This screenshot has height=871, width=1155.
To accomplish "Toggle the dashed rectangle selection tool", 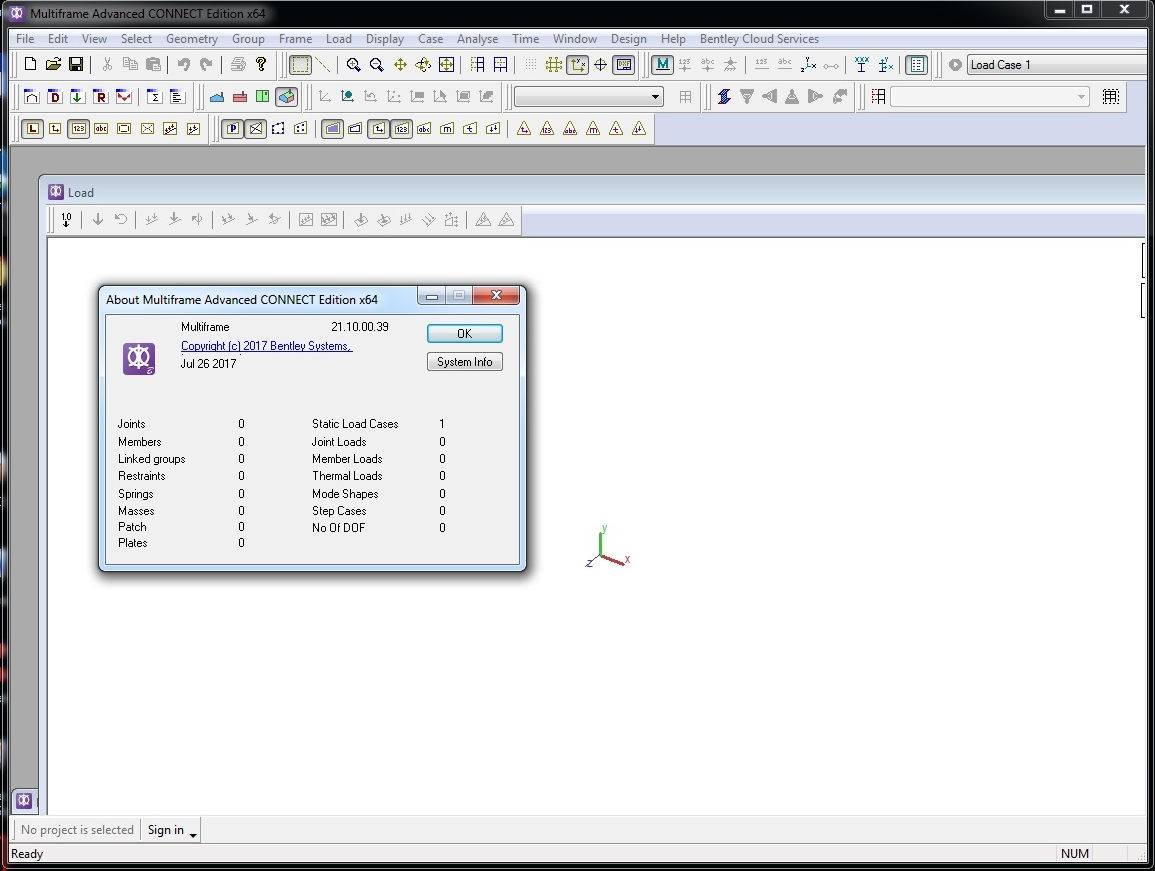I will 301,65.
